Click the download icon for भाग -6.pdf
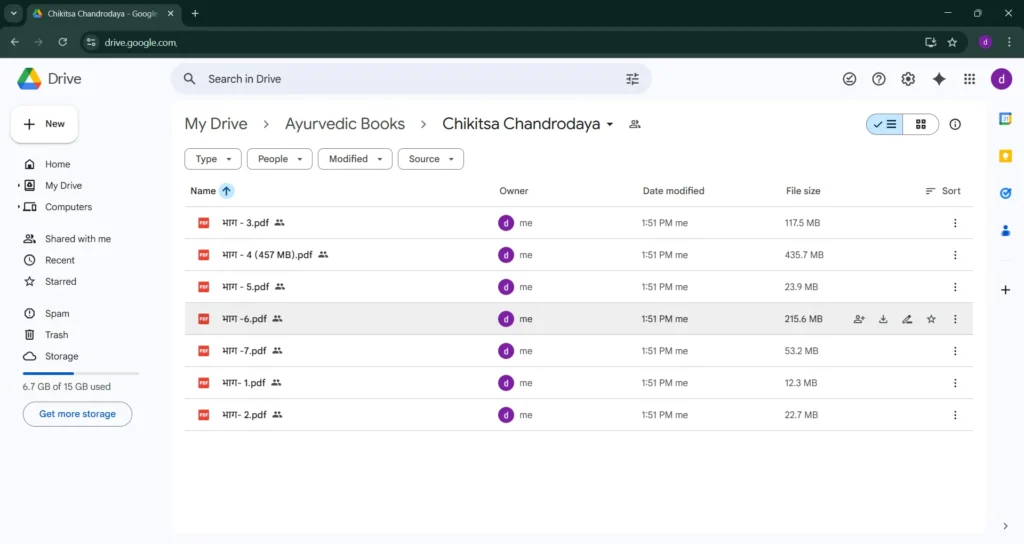The height and width of the screenshot is (544, 1024). [883, 319]
